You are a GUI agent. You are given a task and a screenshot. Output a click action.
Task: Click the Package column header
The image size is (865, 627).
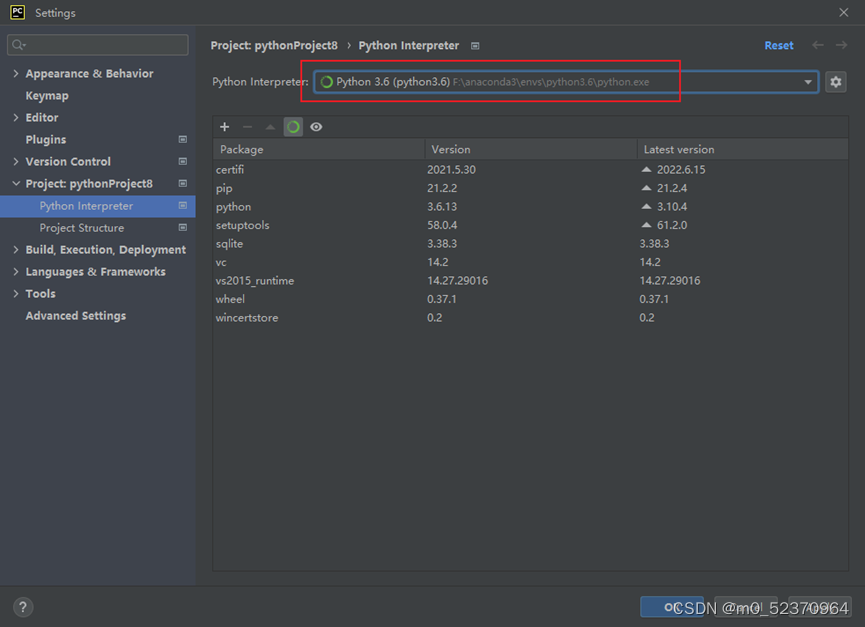319,149
